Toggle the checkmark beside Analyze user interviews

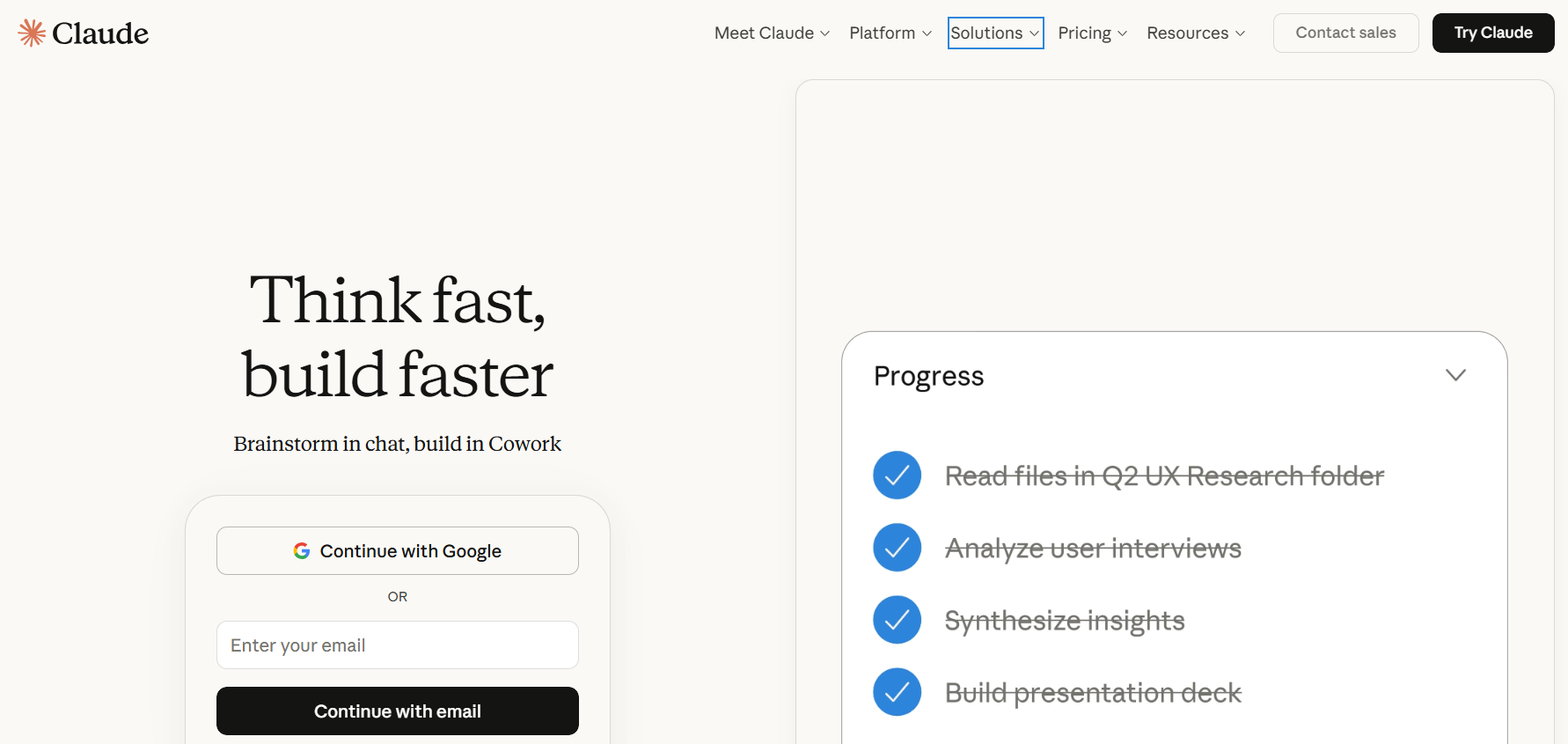pos(897,548)
